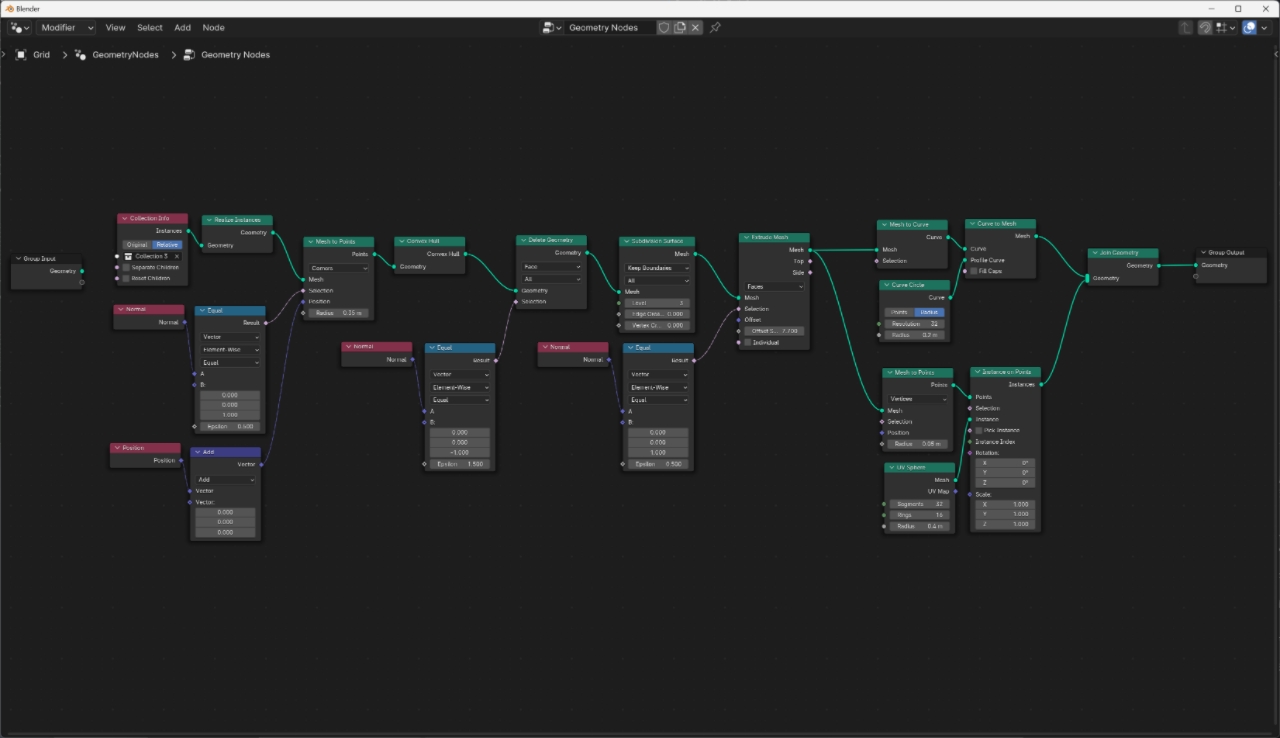Click the Level slider in Subdivision Surface
Screen dimensions: 1280x738
pos(655,302)
